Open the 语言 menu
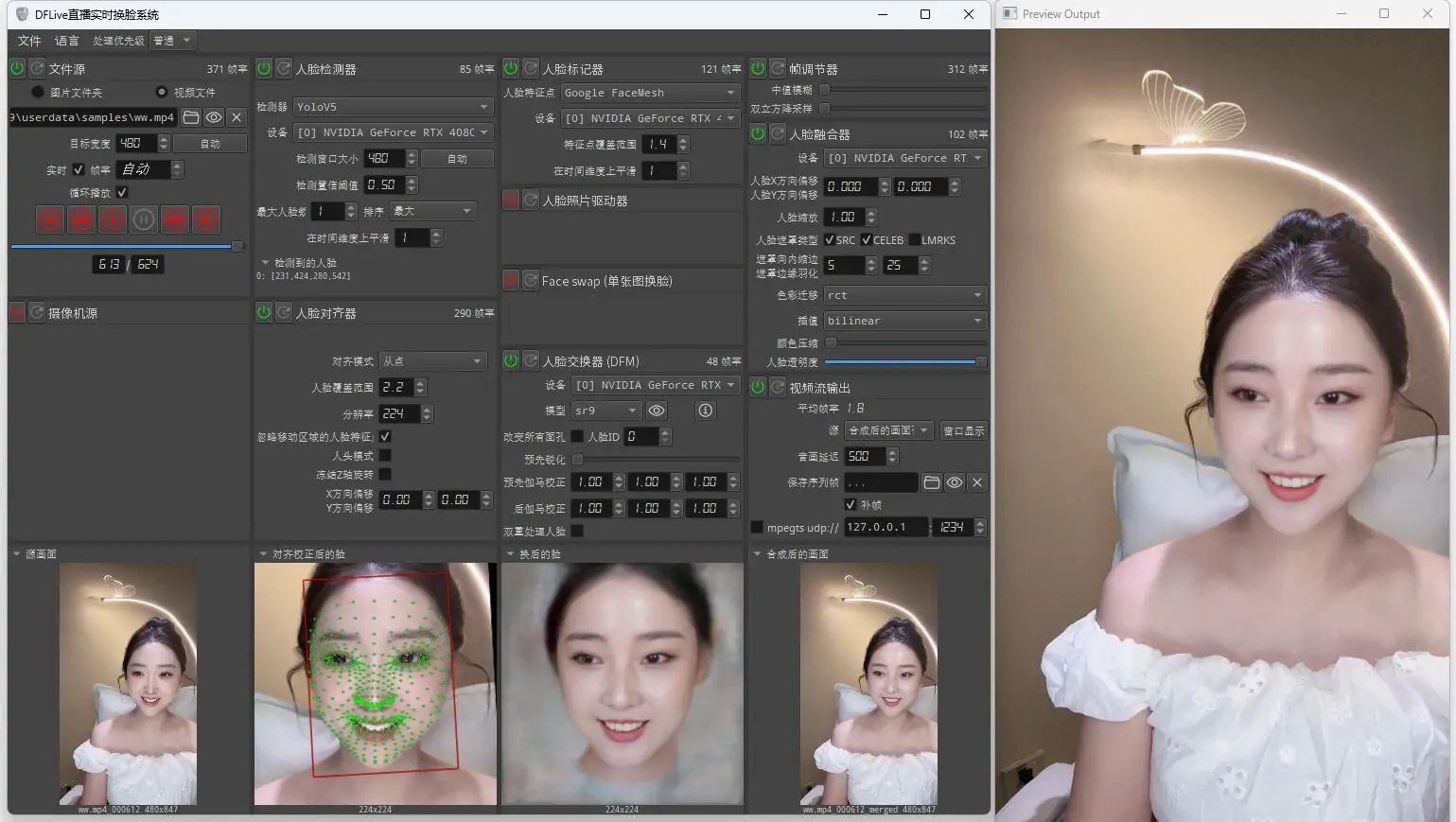The height and width of the screenshot is (822, 1456). pos(67,41)
